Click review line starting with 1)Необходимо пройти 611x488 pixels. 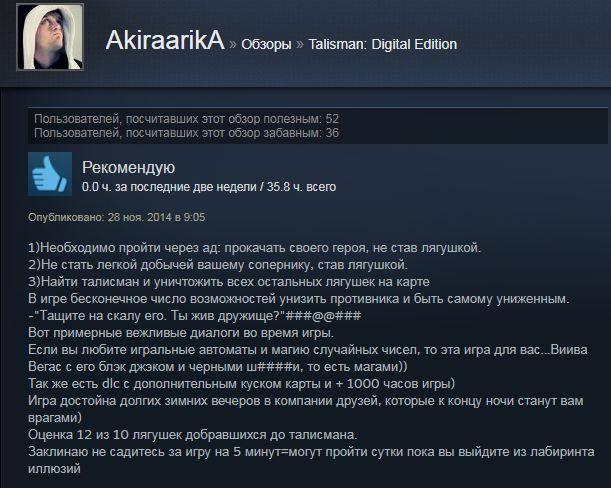tap(254, 248)
